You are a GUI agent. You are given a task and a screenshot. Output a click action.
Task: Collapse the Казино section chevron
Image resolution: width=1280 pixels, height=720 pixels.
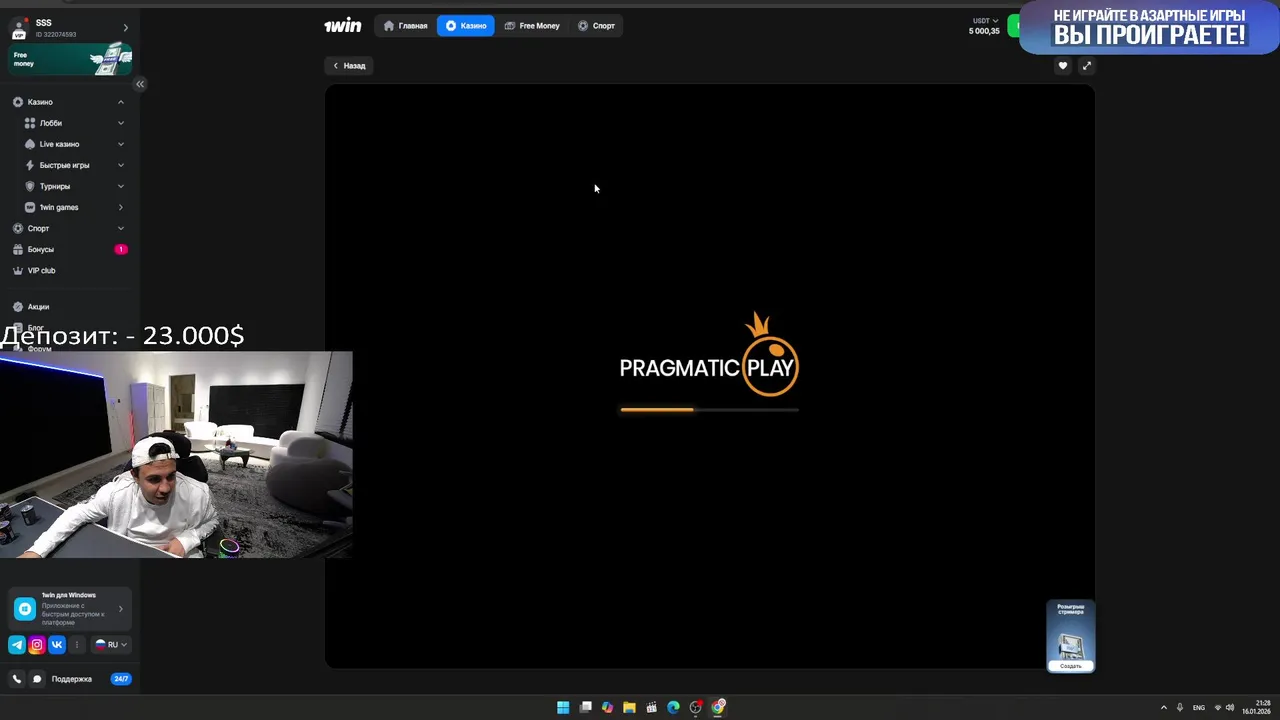[x=121, y=102]
